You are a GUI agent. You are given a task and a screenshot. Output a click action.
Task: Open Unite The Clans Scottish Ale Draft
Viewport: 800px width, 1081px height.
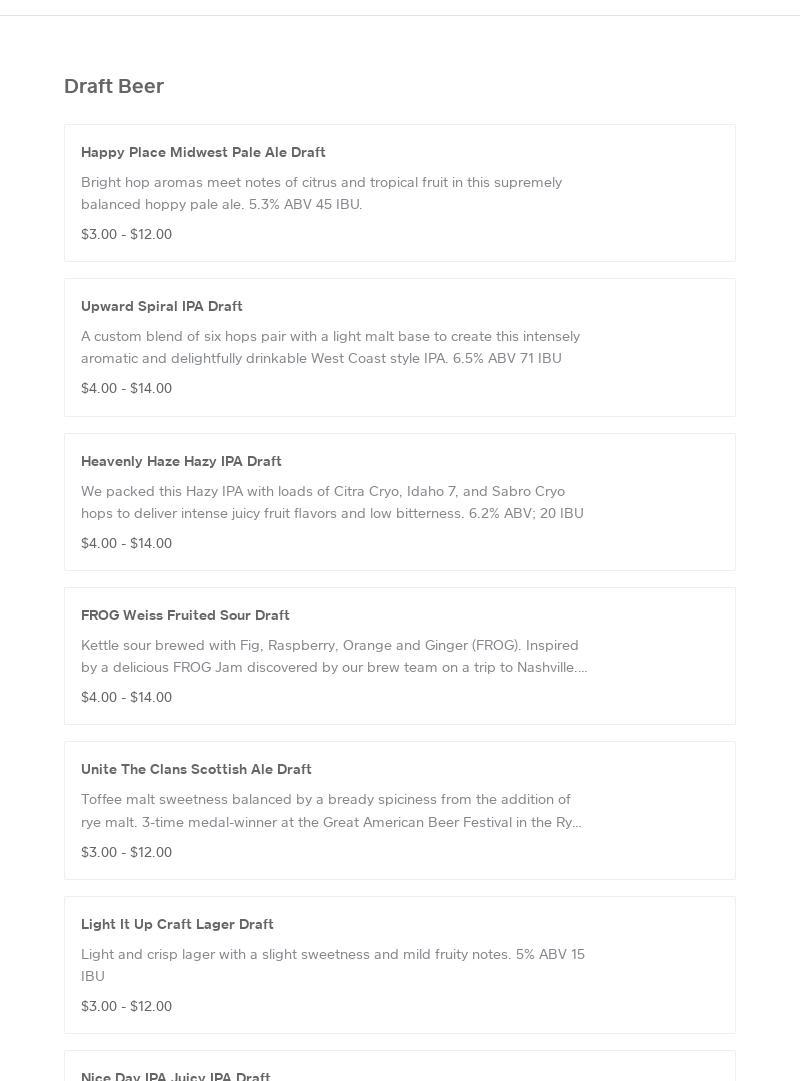[196, 769]
